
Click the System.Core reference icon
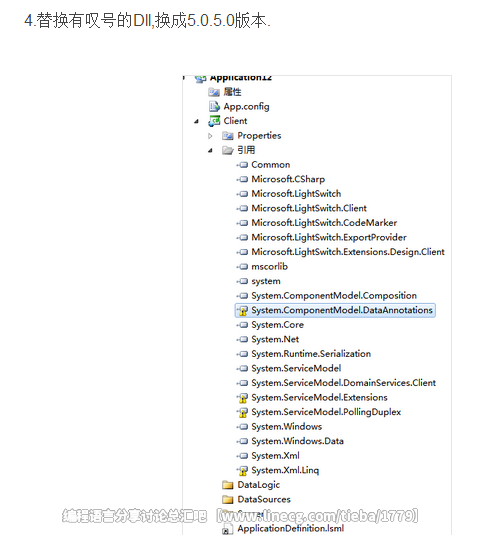242,325
